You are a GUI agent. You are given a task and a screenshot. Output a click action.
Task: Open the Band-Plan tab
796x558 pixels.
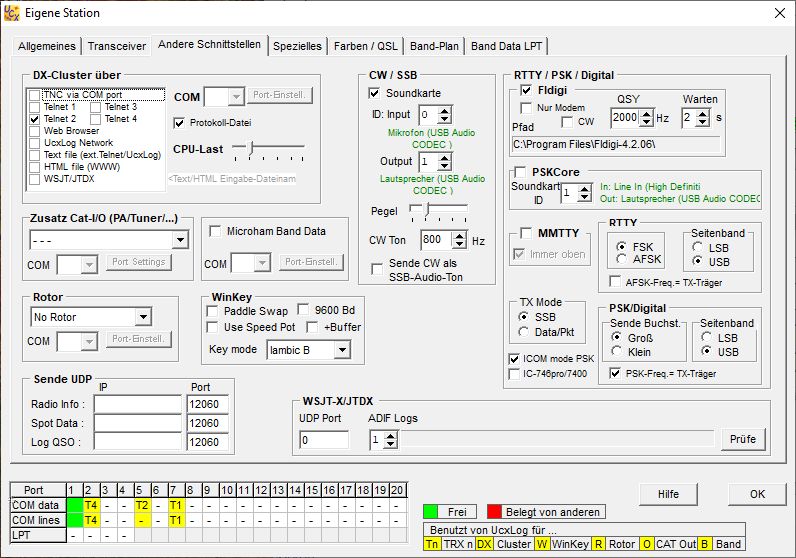click(435, 46)
